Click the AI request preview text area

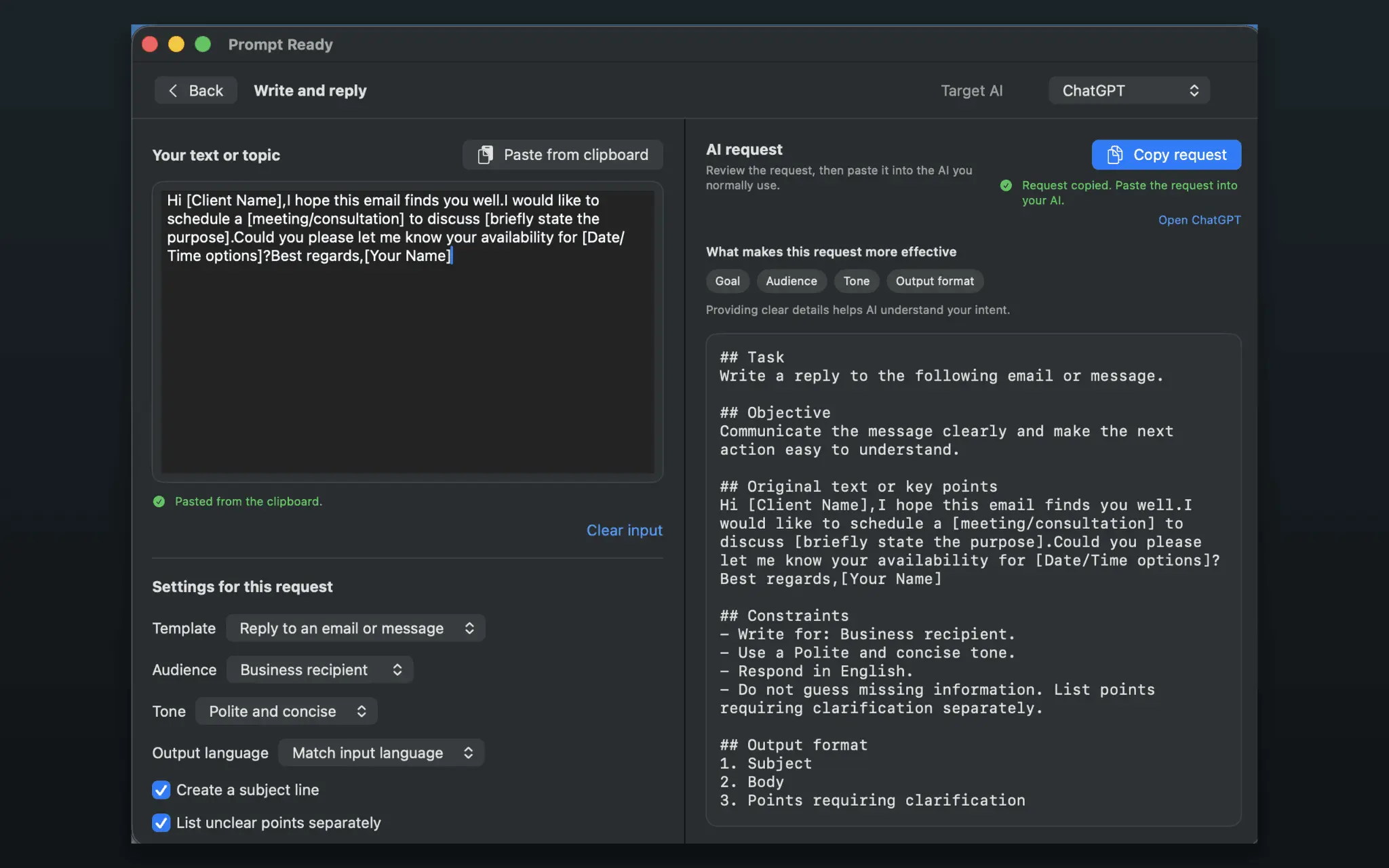tap(973, 580)
